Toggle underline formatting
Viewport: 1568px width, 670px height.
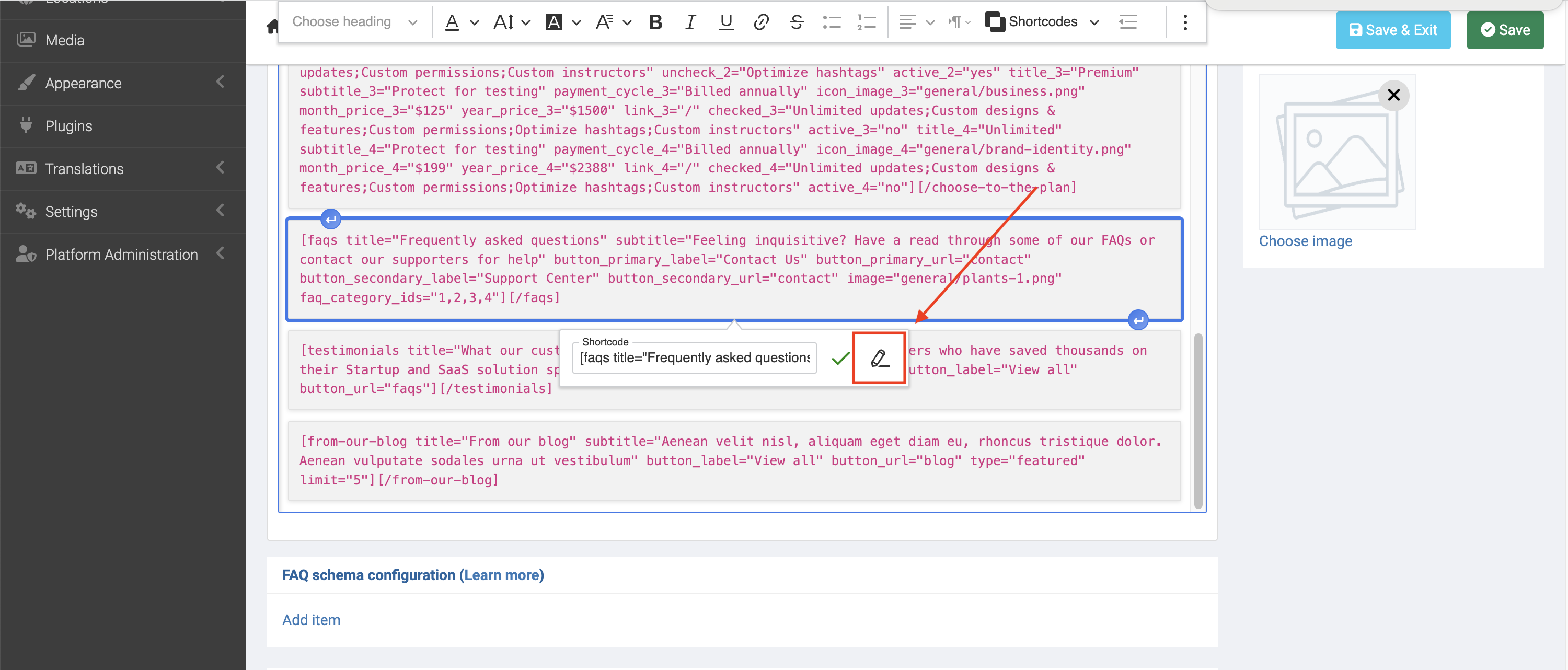pos(725,22)
